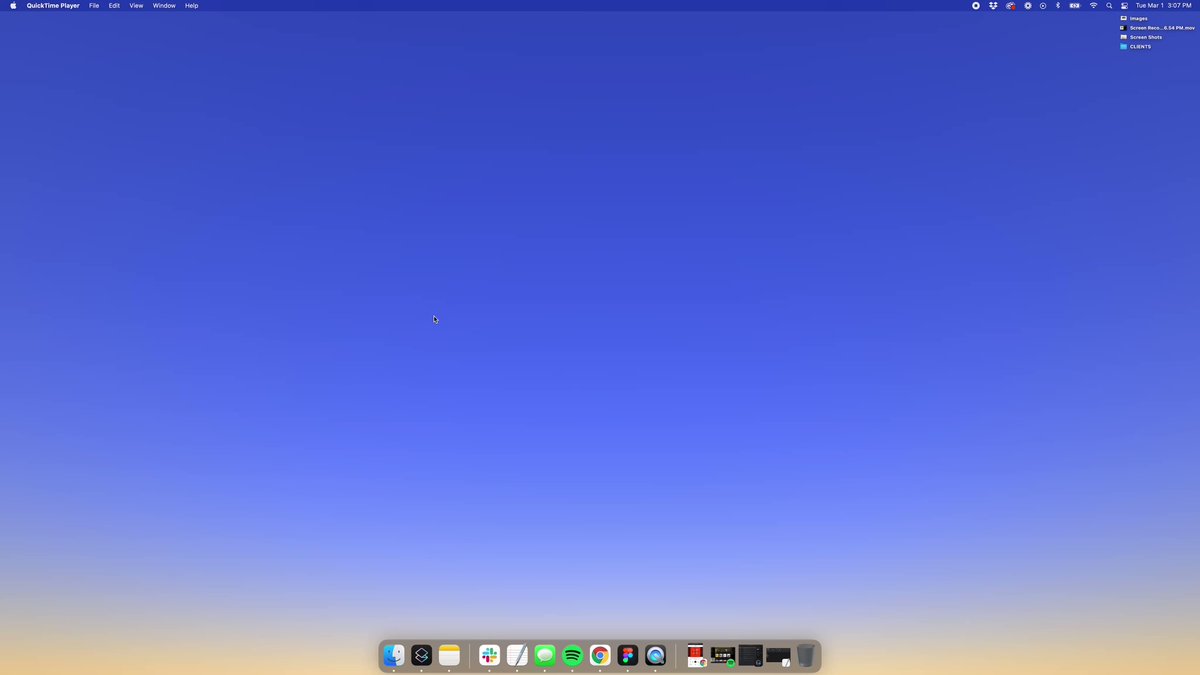The height and width of the screenshot is (675, 1200).
Task: Click the circled-dot icon left of Bluetooth
Action: click(1043, 6)
